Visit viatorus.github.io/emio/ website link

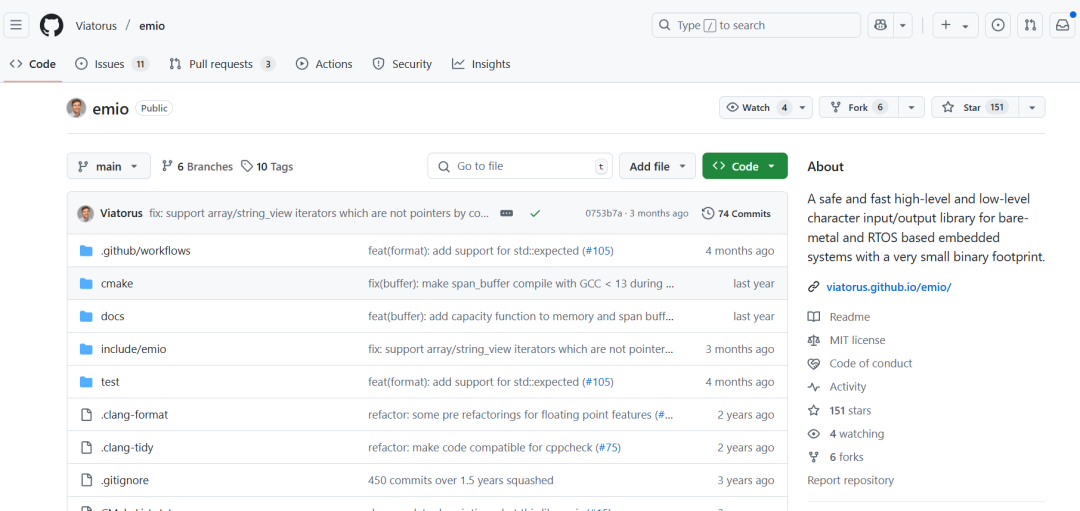tap(889, 287)
